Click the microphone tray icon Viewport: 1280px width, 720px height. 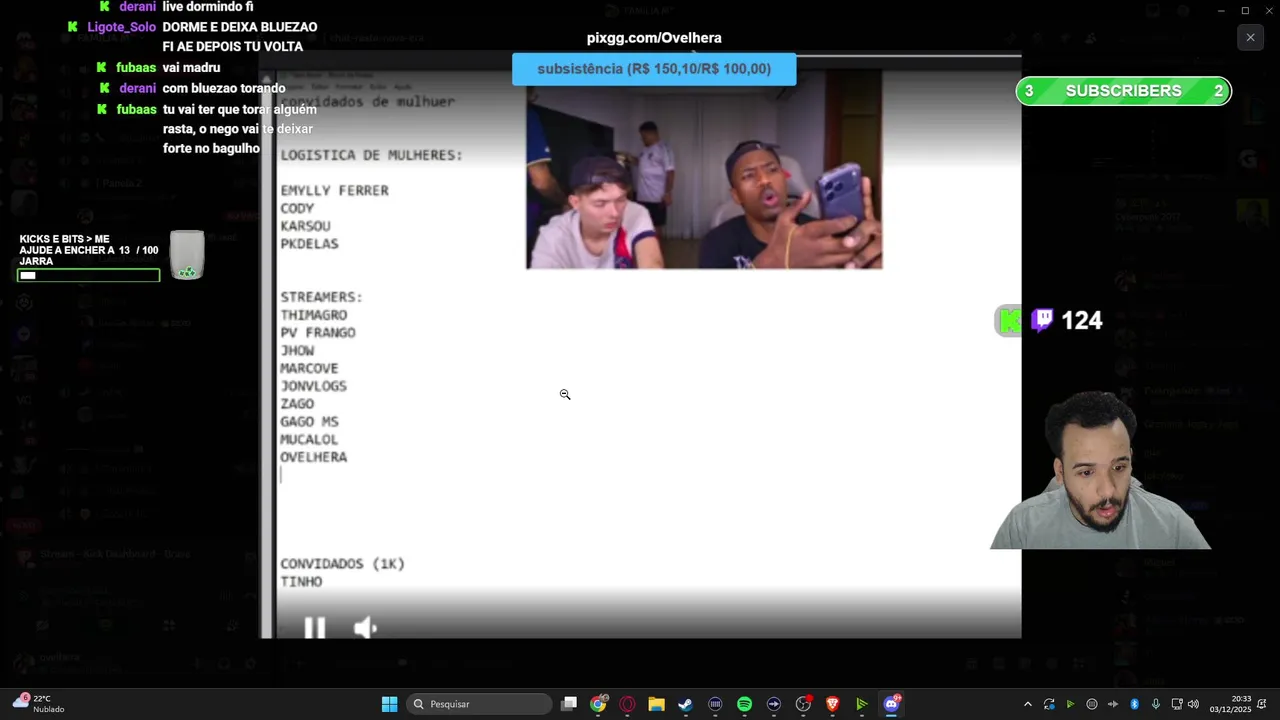(1155, 704)
